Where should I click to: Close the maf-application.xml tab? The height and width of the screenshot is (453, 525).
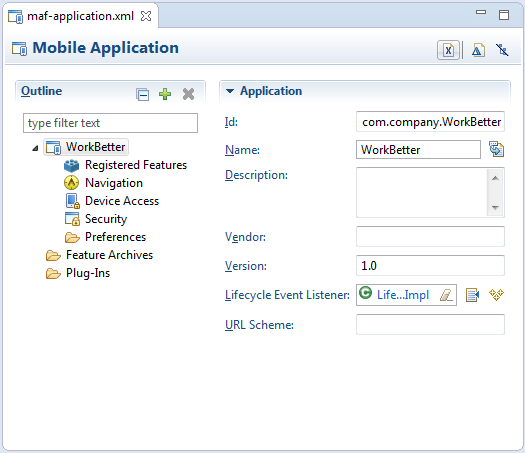point(146,16)
